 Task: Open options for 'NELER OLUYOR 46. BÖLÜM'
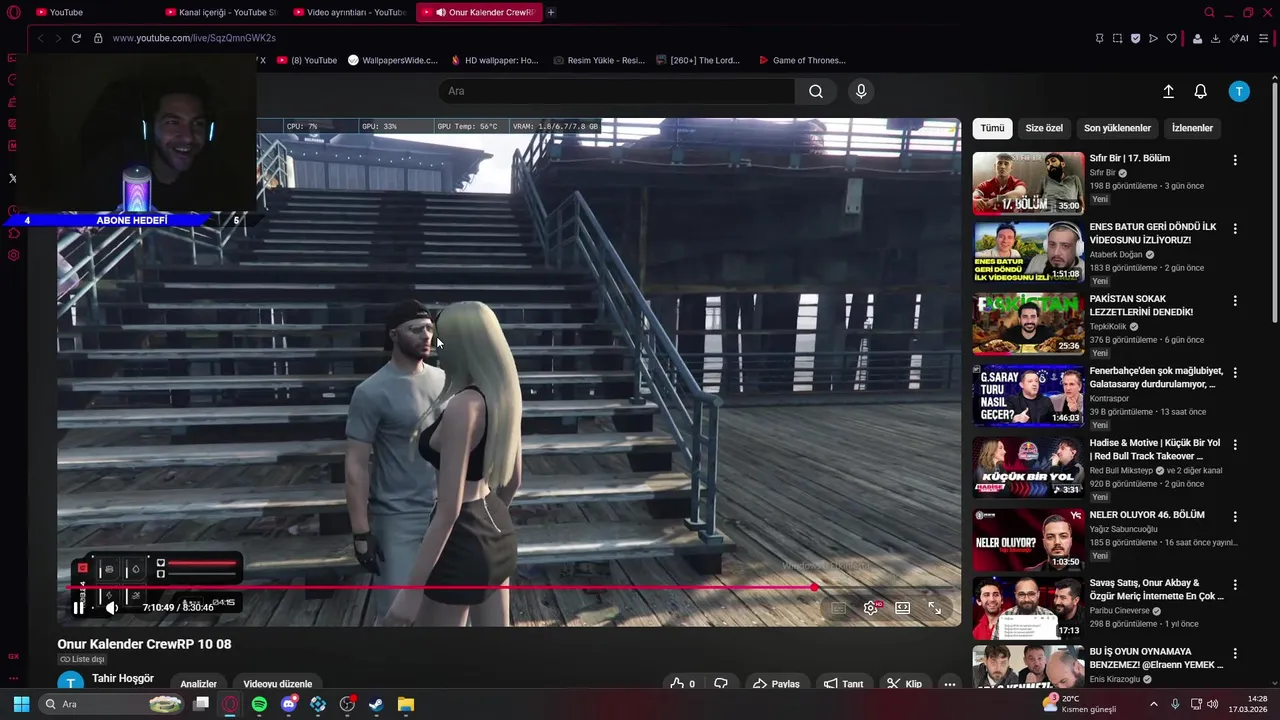pos(1235,516)
